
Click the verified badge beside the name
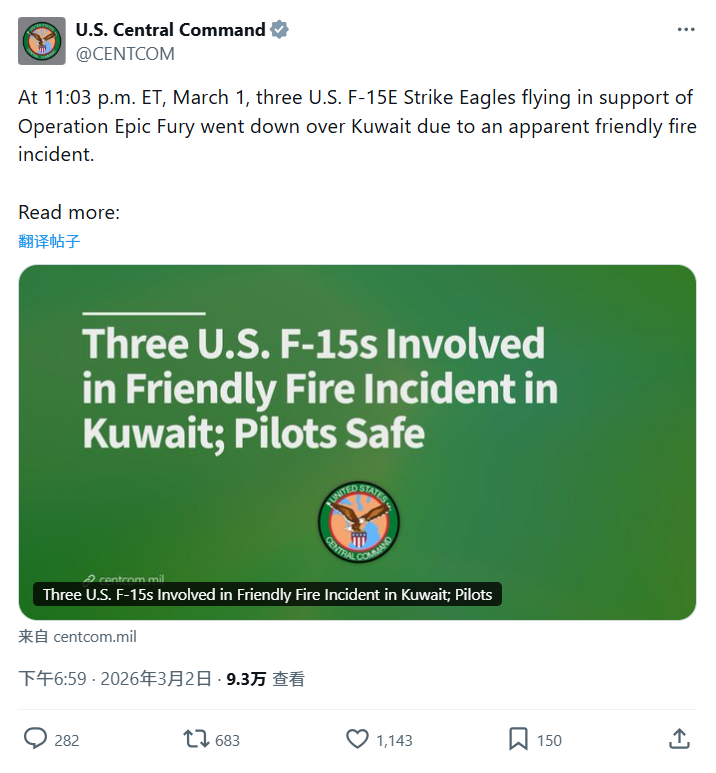coord(279,30)
